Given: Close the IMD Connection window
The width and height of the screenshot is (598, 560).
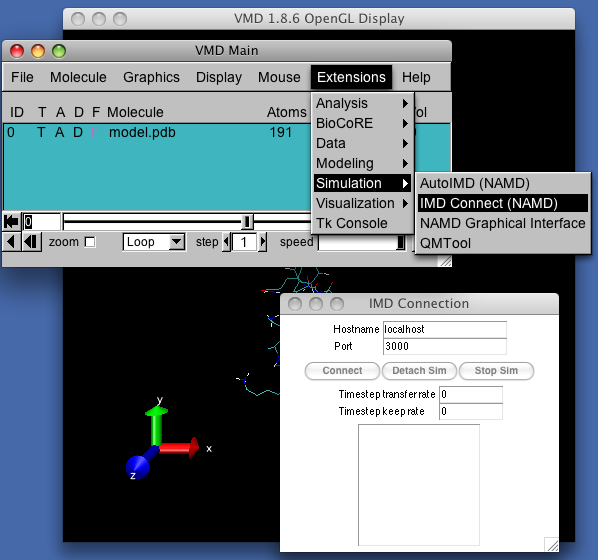Looking at the screenshot, I should (295, 304).
